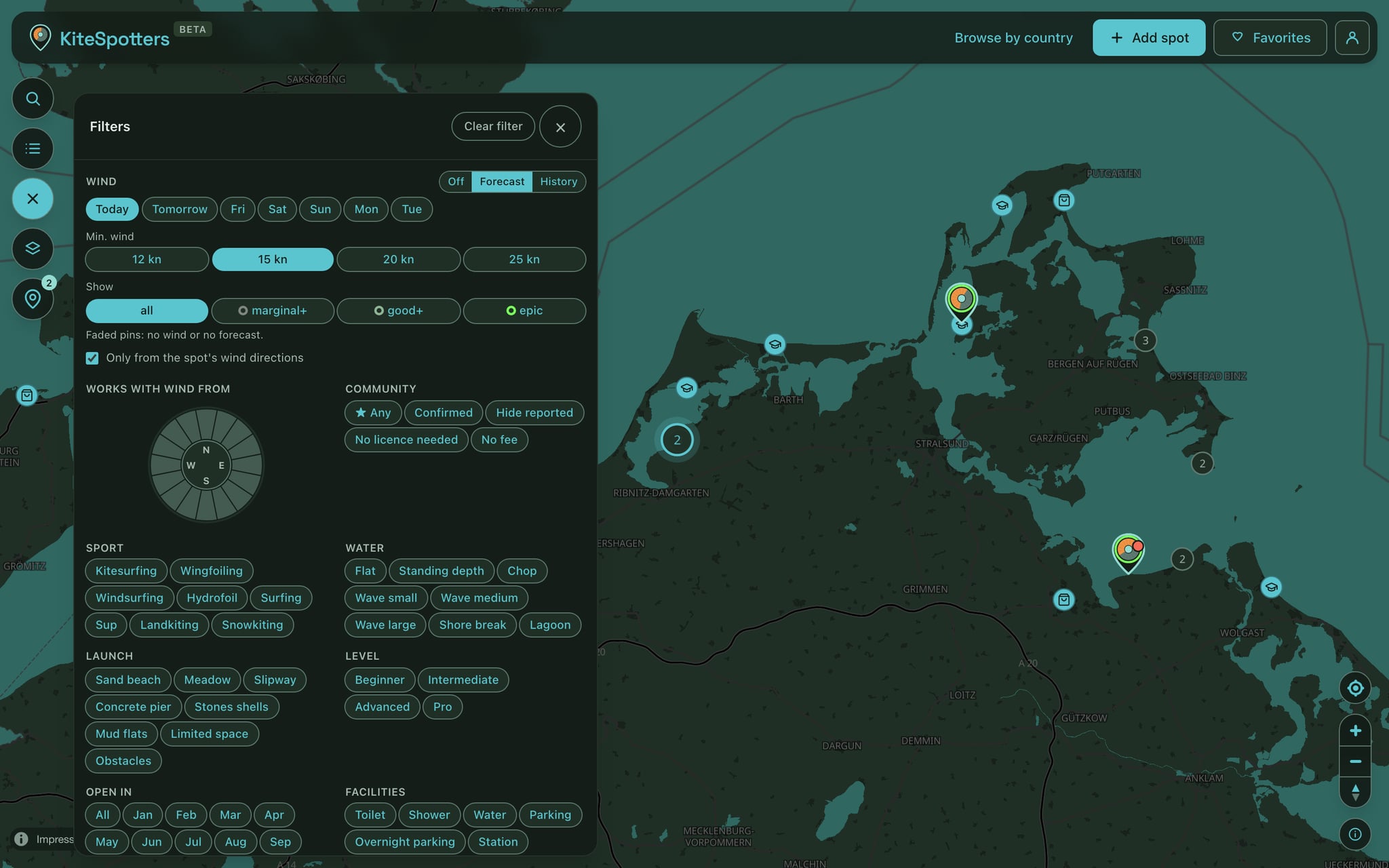This screenshot has width=1389, height=868.
Task: Open the user account icon
Action: (x=1352, y=38)
